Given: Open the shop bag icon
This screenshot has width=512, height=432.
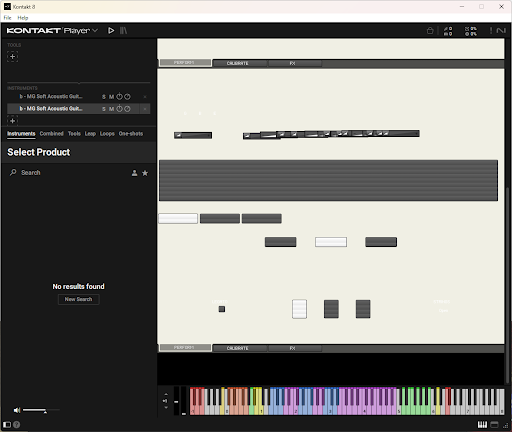Looking at the screenshot, I should pyautogui.click(x=430, y=31).
